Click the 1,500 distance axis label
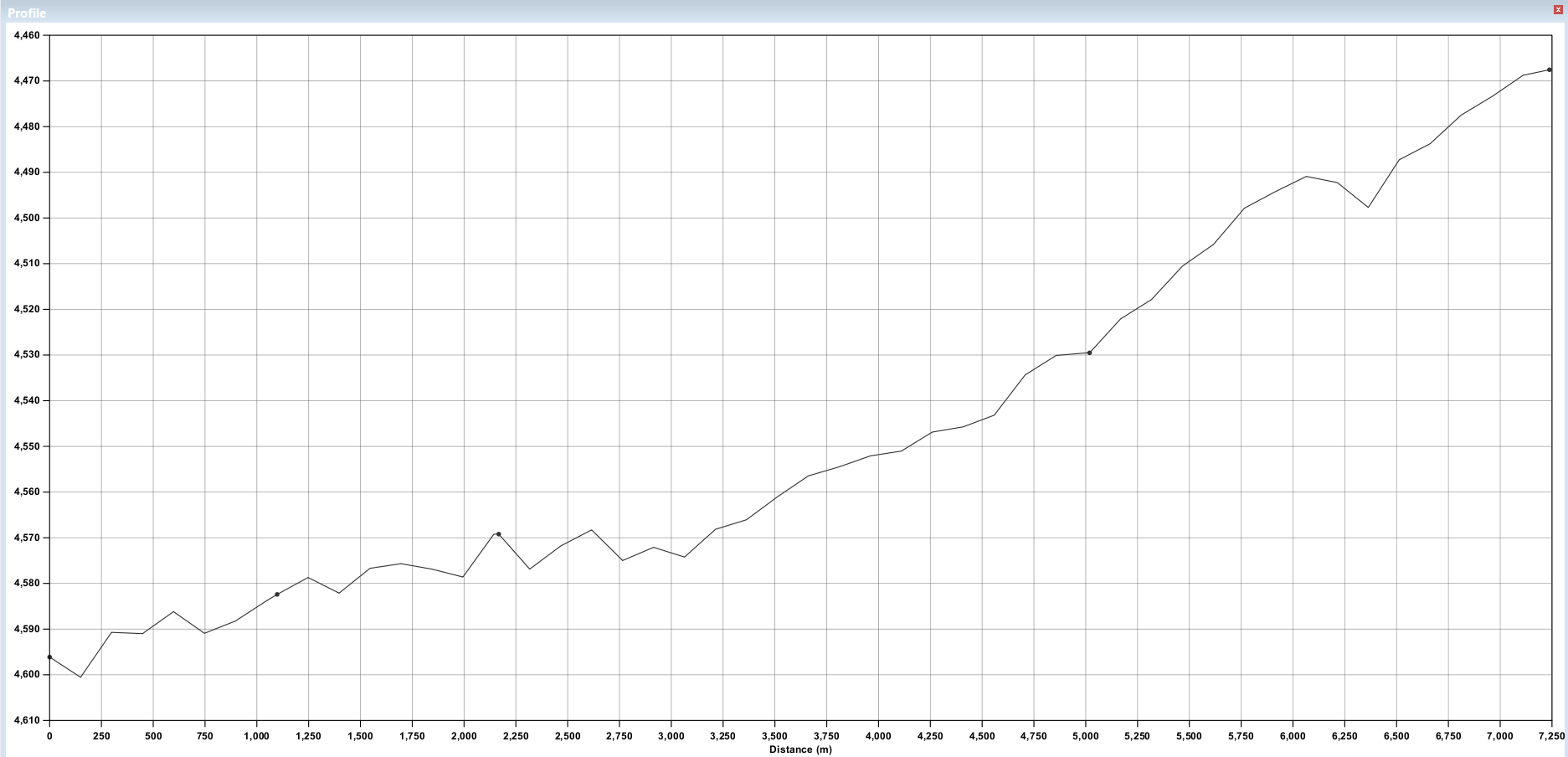Screen dimensions: 1568x757 tap(360, 736)
